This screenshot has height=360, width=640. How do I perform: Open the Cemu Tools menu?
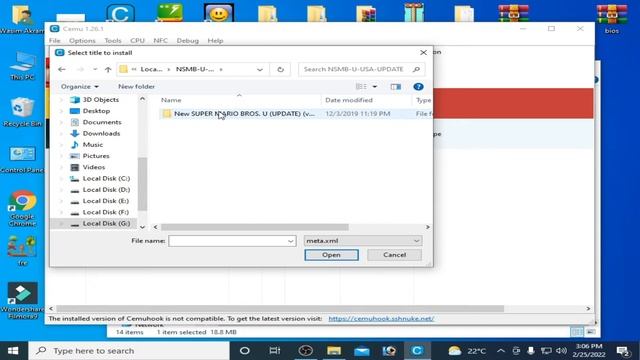pos(113,40)
